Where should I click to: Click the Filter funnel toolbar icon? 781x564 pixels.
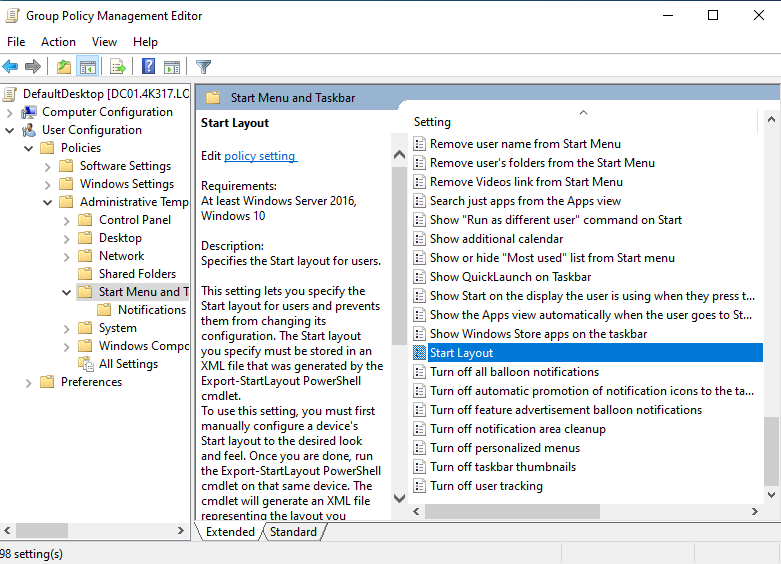[x=204, y=67]
